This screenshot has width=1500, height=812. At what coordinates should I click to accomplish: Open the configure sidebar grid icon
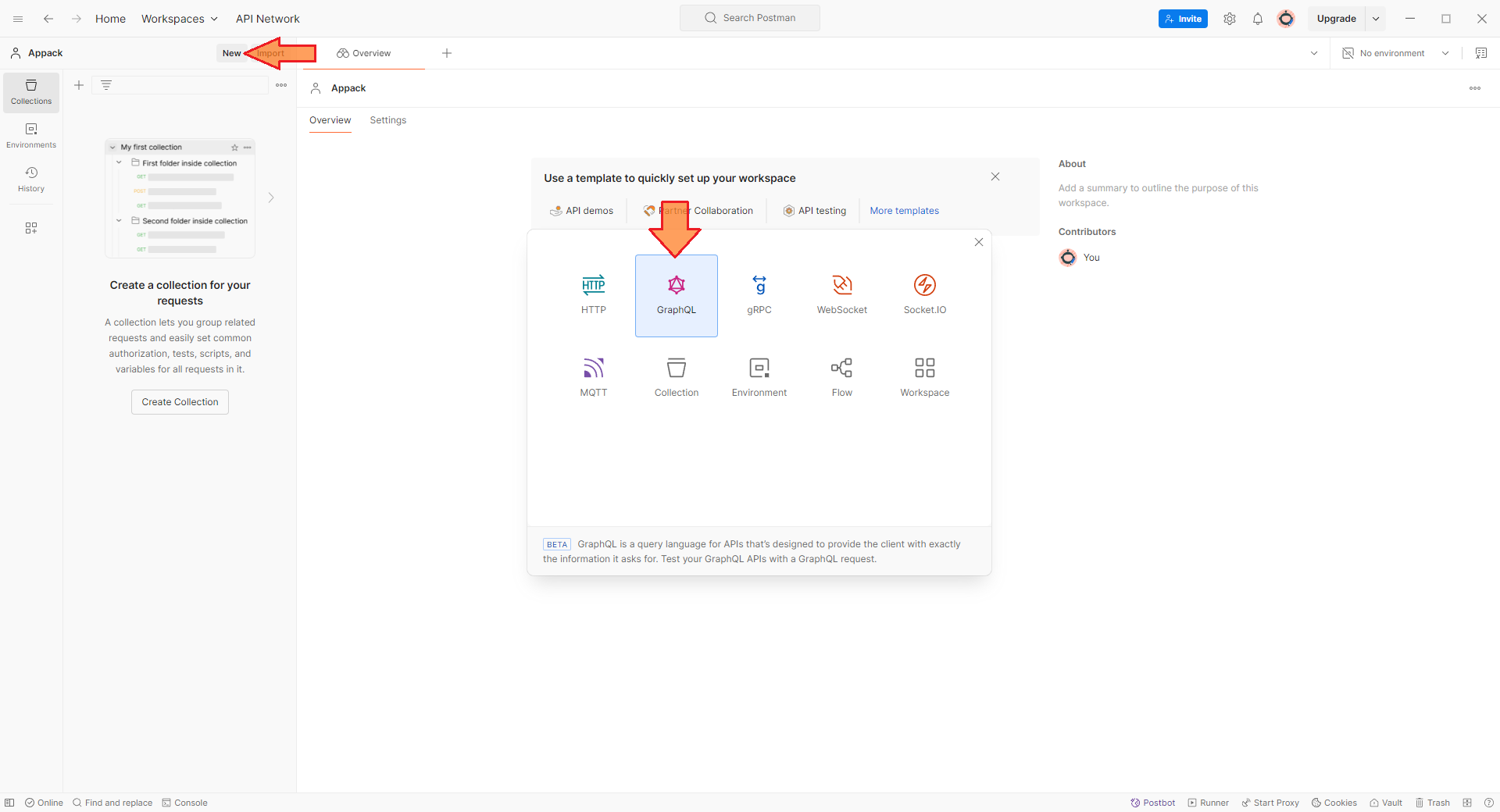(x=31, y=228)
